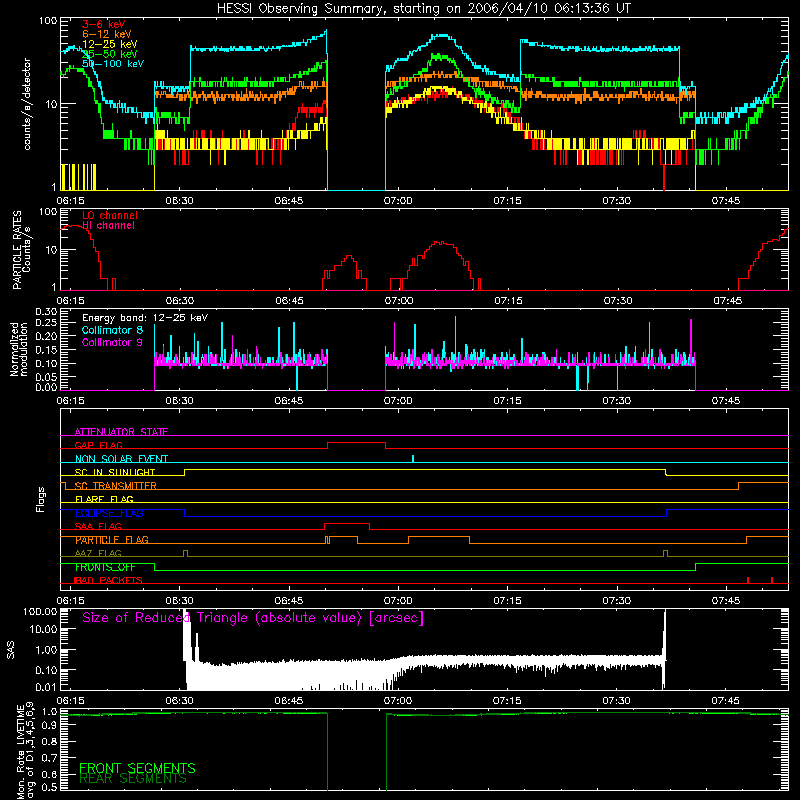Select the HI channel legend label
Image resolution: width=800 pixels, height=800 pixels.
[108, 226]
